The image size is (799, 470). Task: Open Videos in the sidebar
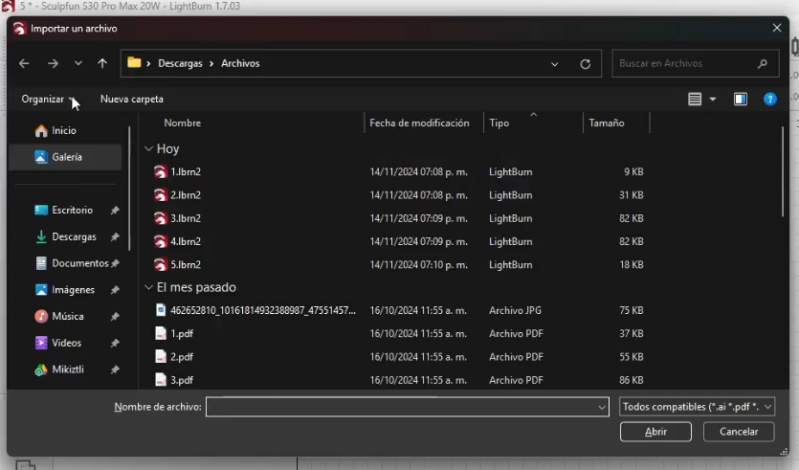click(x=65, y=343)
